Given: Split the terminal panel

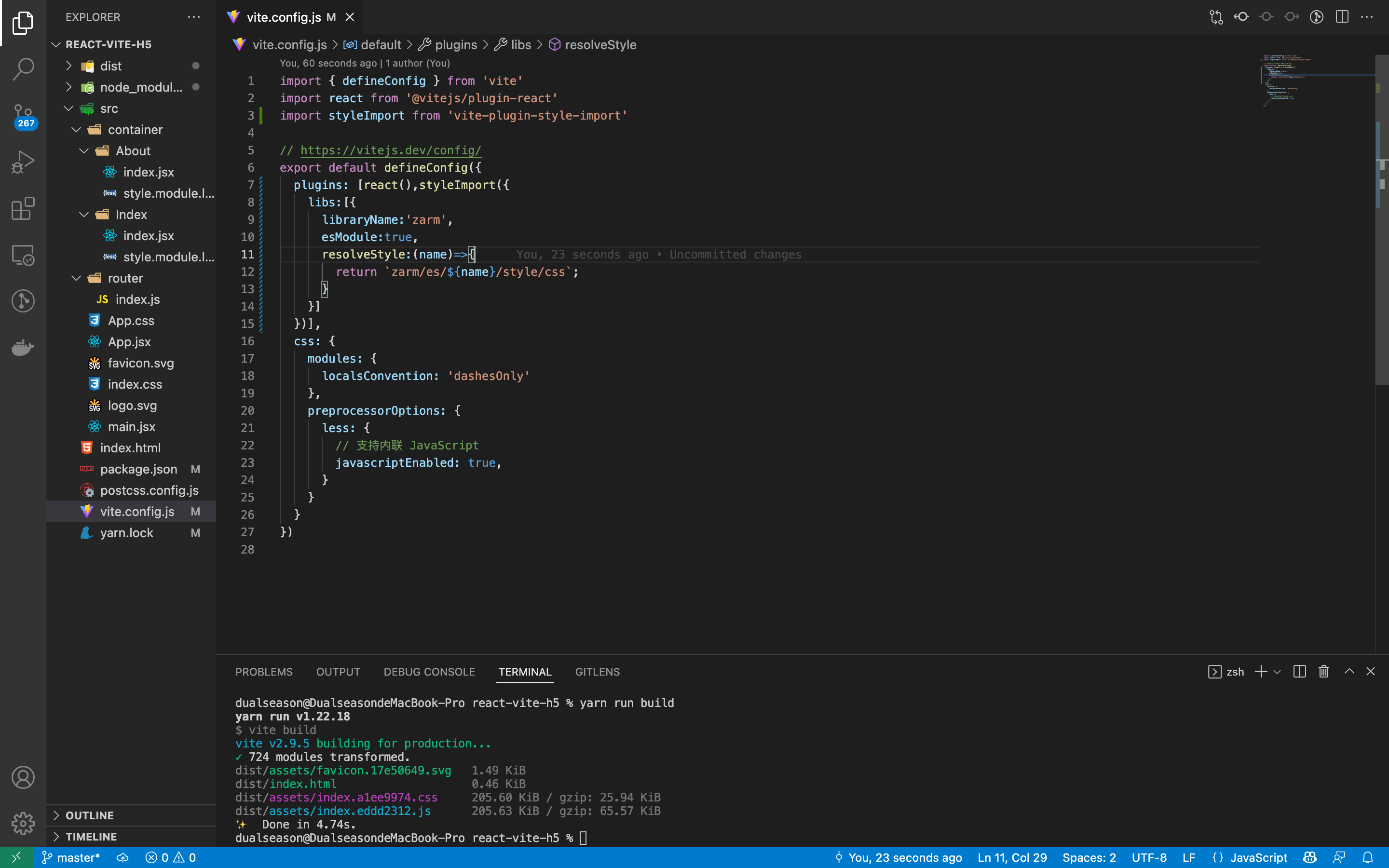Looking at the screenshot, I should 1299,672.
